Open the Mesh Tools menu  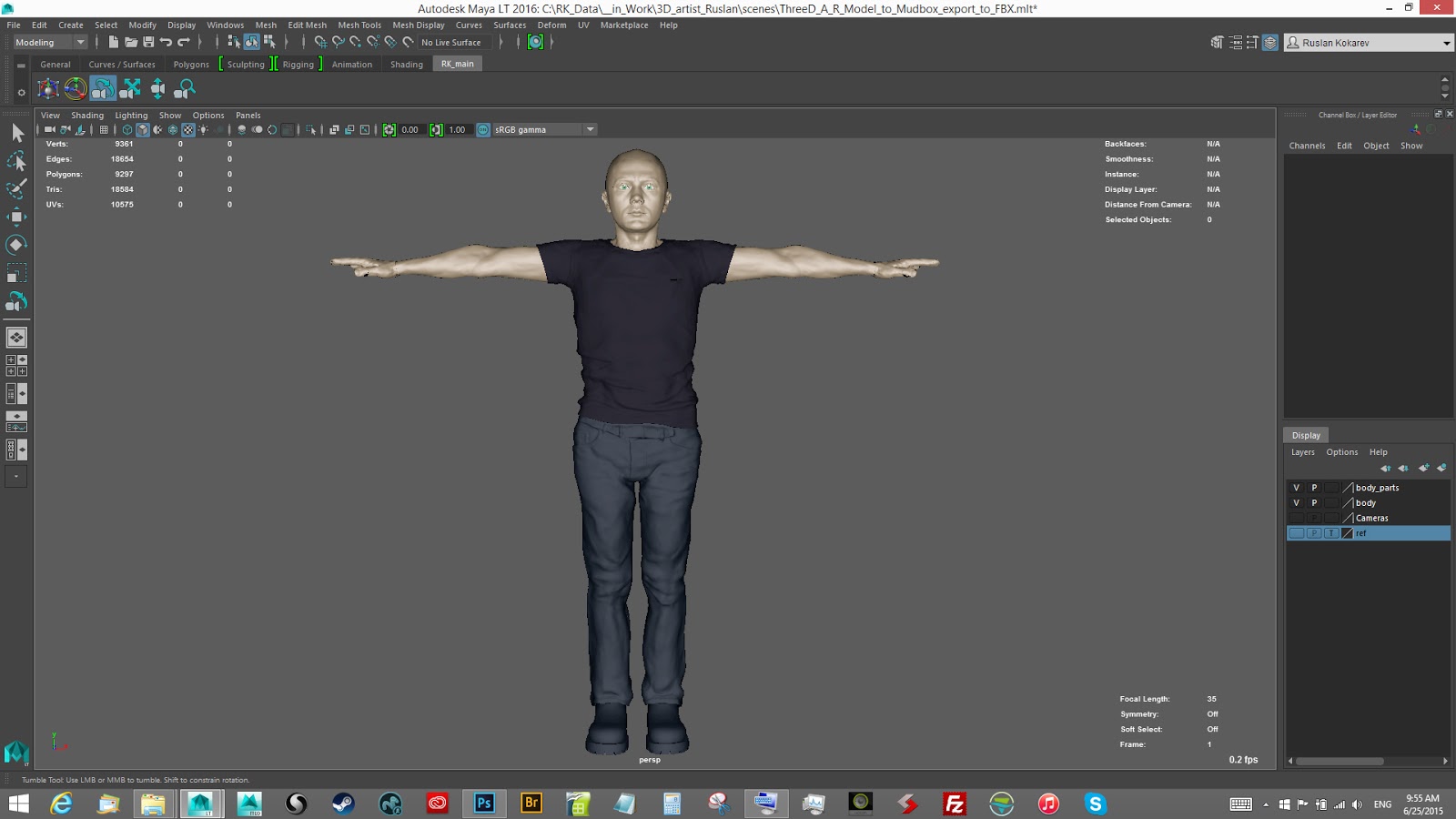tap(359, 25)
